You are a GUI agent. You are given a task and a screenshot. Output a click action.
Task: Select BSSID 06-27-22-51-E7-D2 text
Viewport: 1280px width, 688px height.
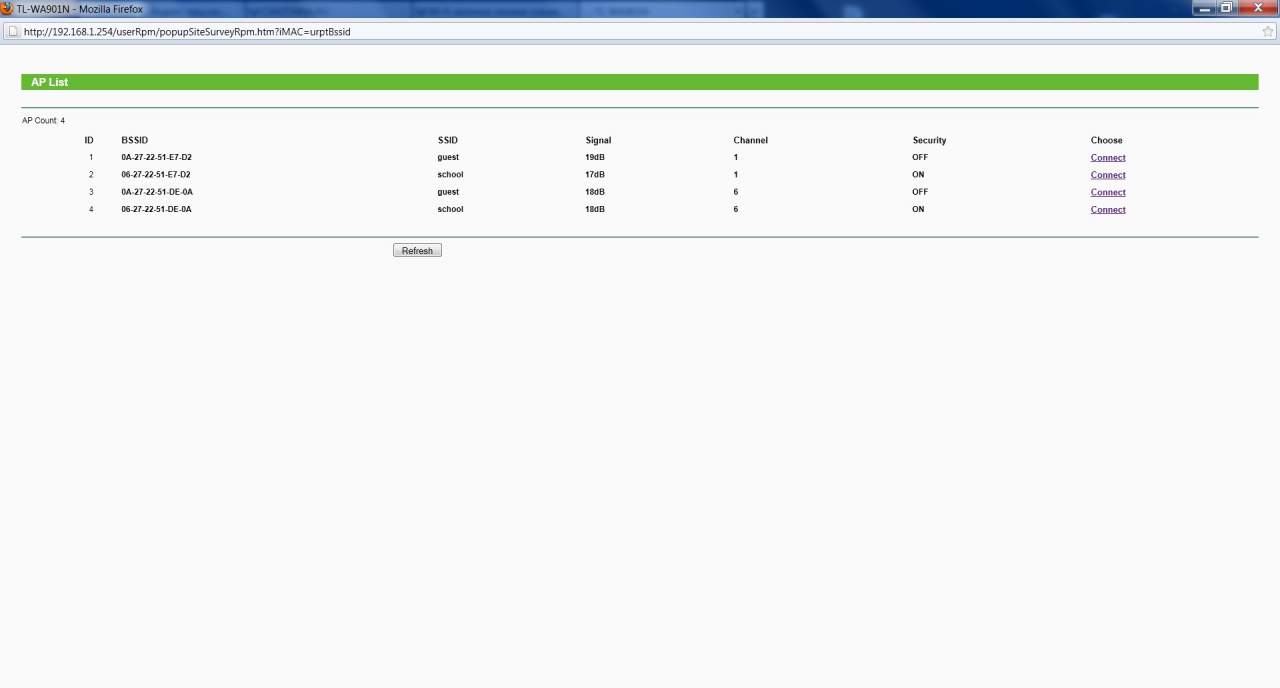pyautogui.click(x=156, y=175)
